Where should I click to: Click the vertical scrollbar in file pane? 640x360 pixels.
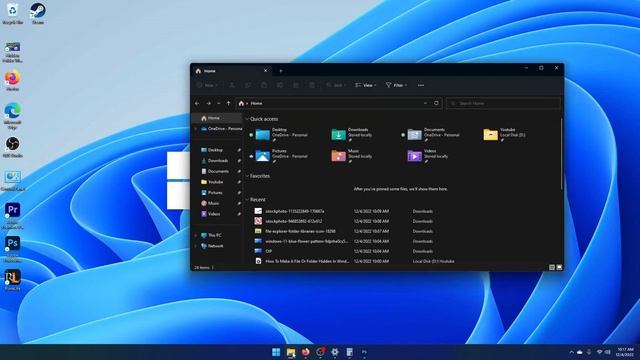[562, 154]
